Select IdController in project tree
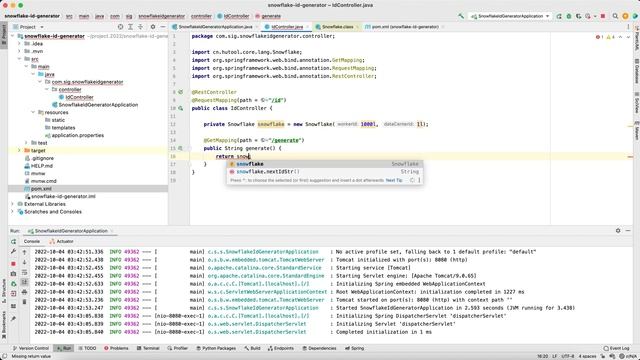The width and height of the screenshot is (640, 360). (79, 97)
